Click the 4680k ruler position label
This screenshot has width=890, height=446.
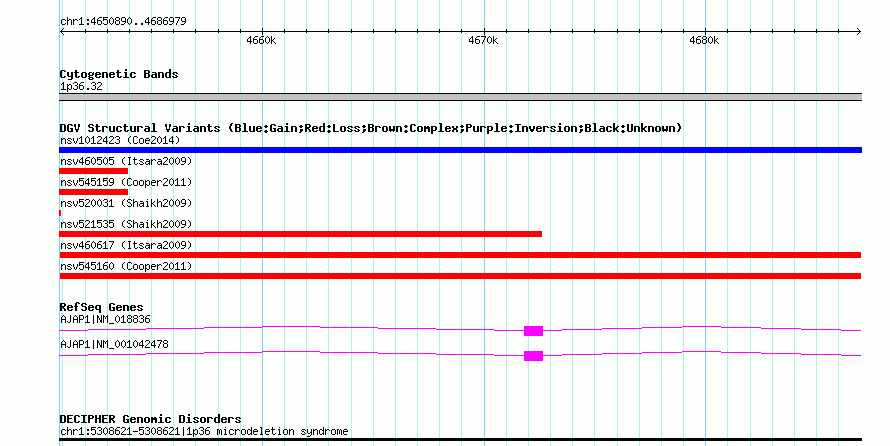pyautogui.click(x=704, y=41)
